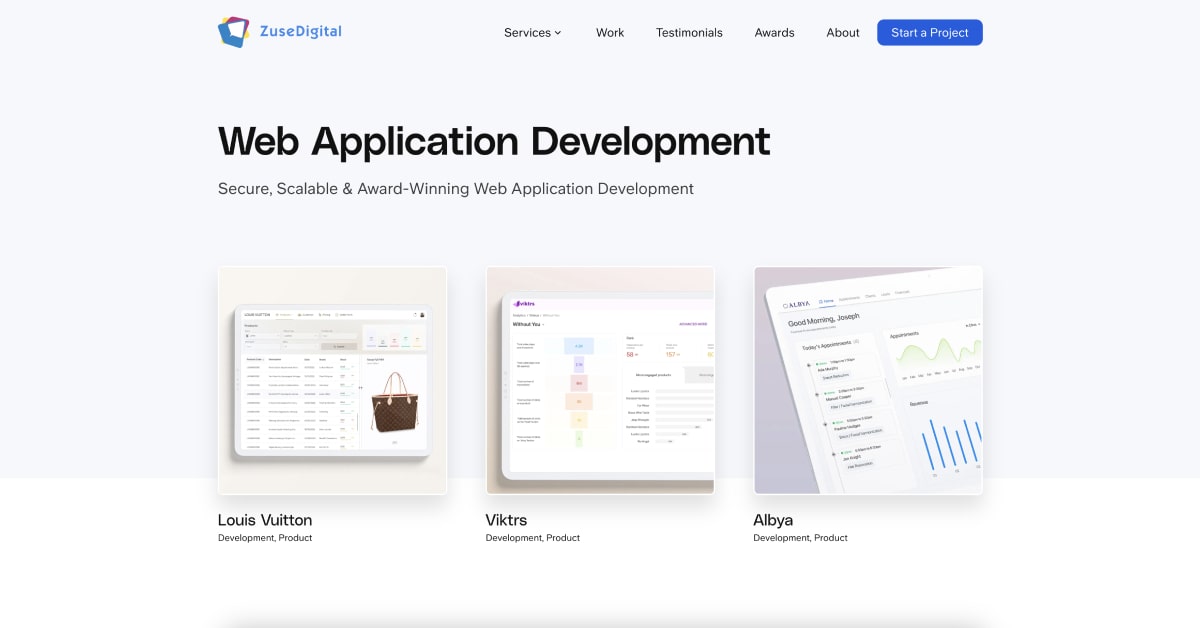Open the About page

coord(843,33)
